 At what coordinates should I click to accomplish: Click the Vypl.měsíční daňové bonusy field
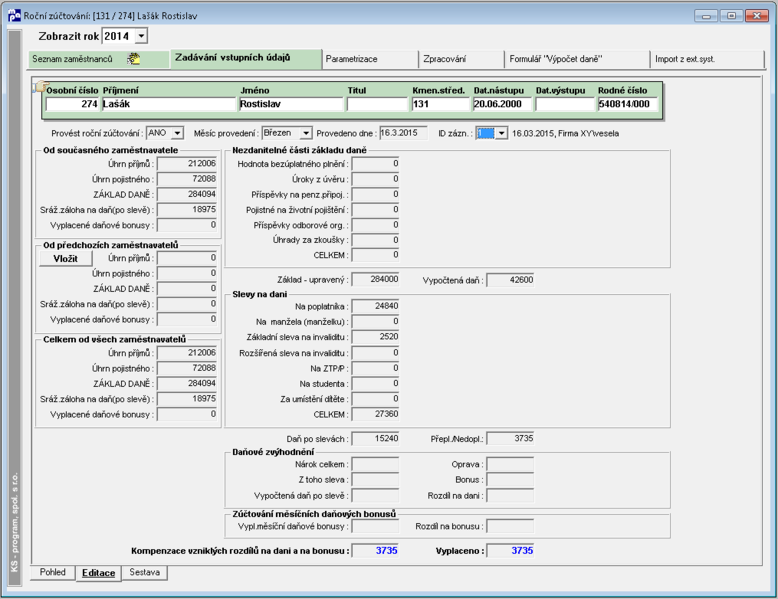(x=375, y=526)
